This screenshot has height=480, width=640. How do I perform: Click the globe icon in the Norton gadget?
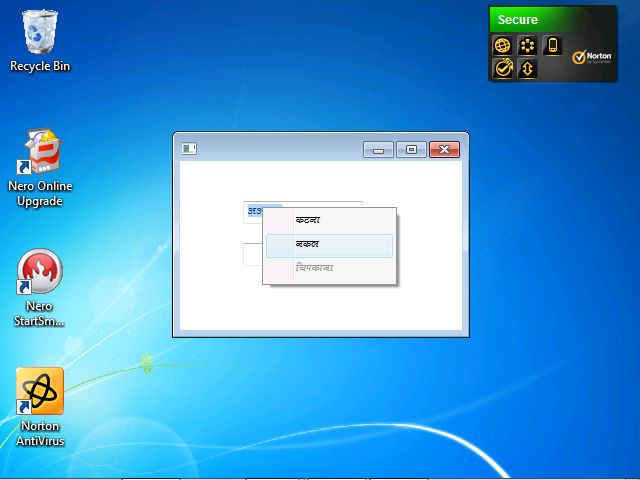pyautogui.click(x=502, y=45)
